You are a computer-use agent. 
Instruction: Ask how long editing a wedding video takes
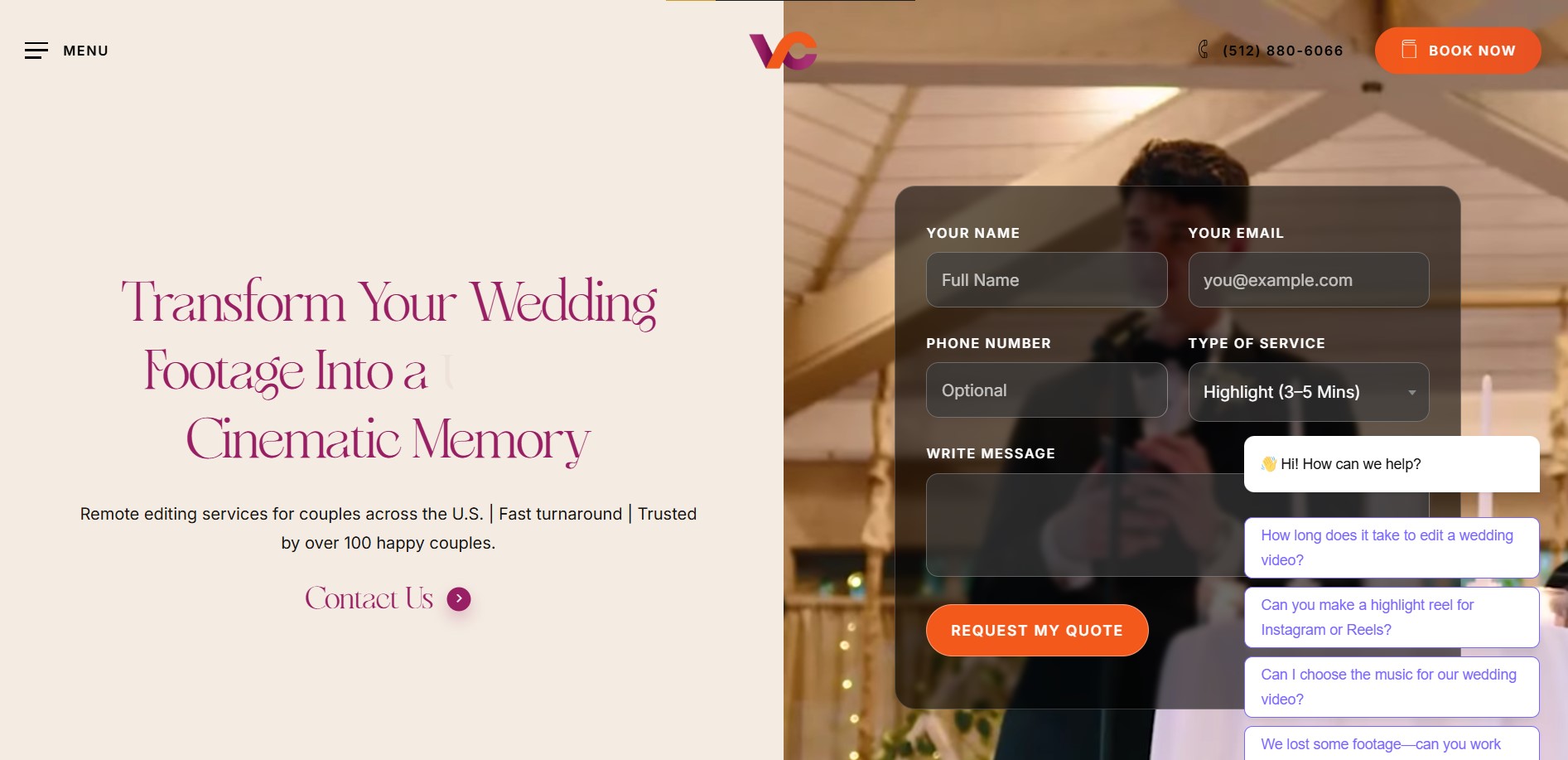(1392, 548)
